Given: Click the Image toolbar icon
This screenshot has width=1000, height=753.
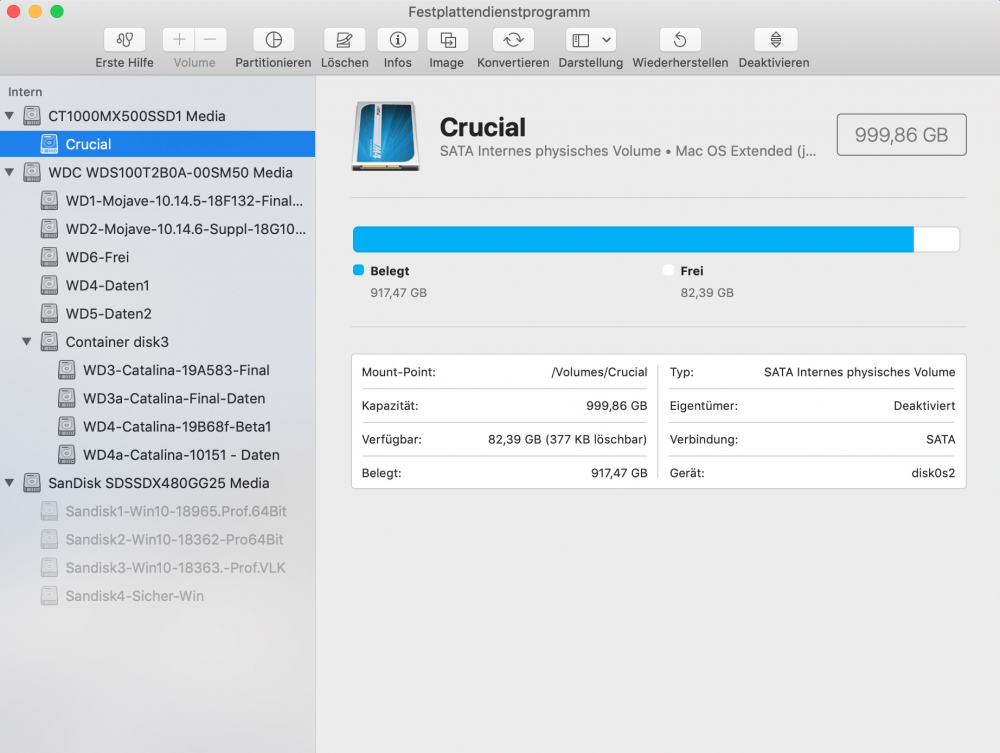Looking at the screenshot, I should click(x=448, y=40).
